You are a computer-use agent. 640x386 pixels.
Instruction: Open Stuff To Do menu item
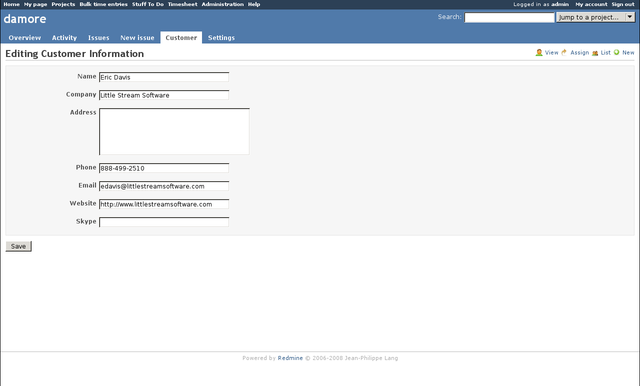148,4
